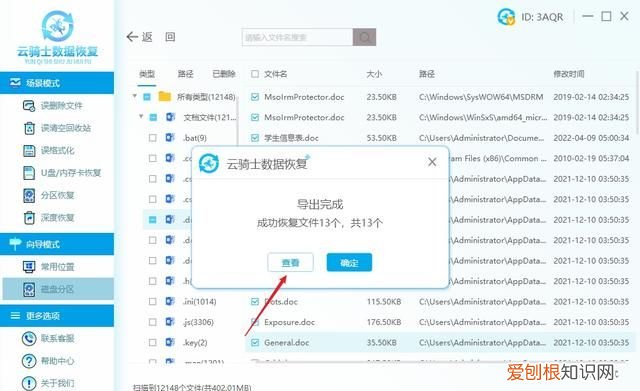Click the .key(2) file type icon

170,342
